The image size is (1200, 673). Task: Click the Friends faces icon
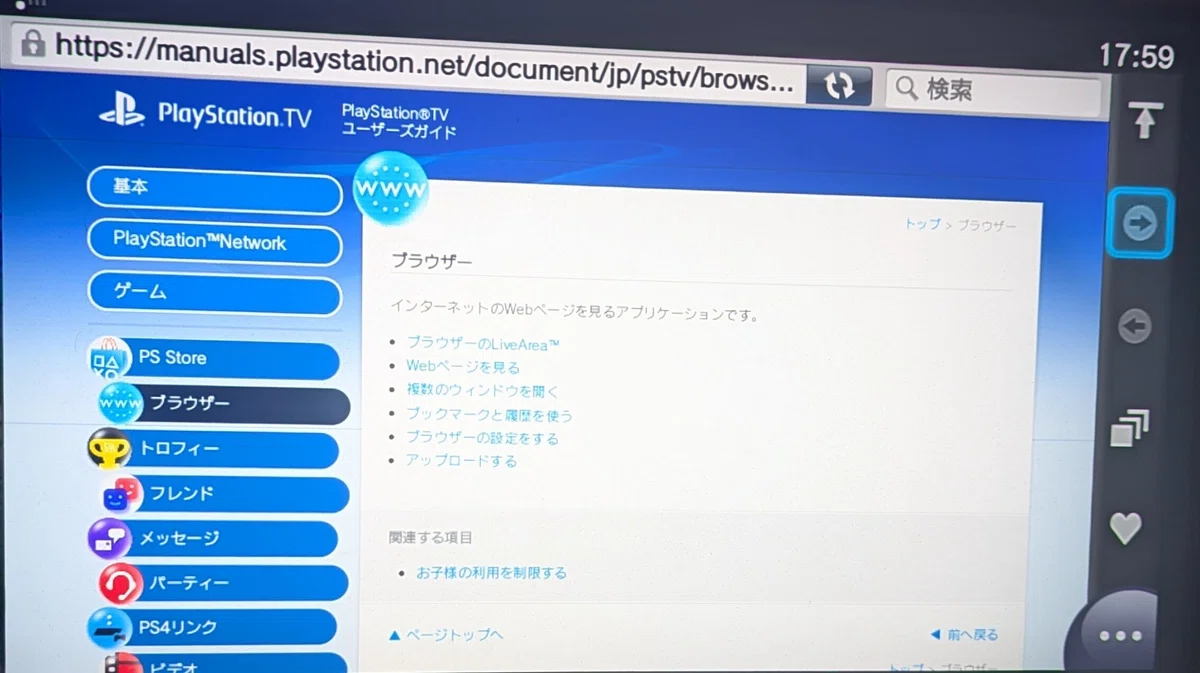[123, 494]
